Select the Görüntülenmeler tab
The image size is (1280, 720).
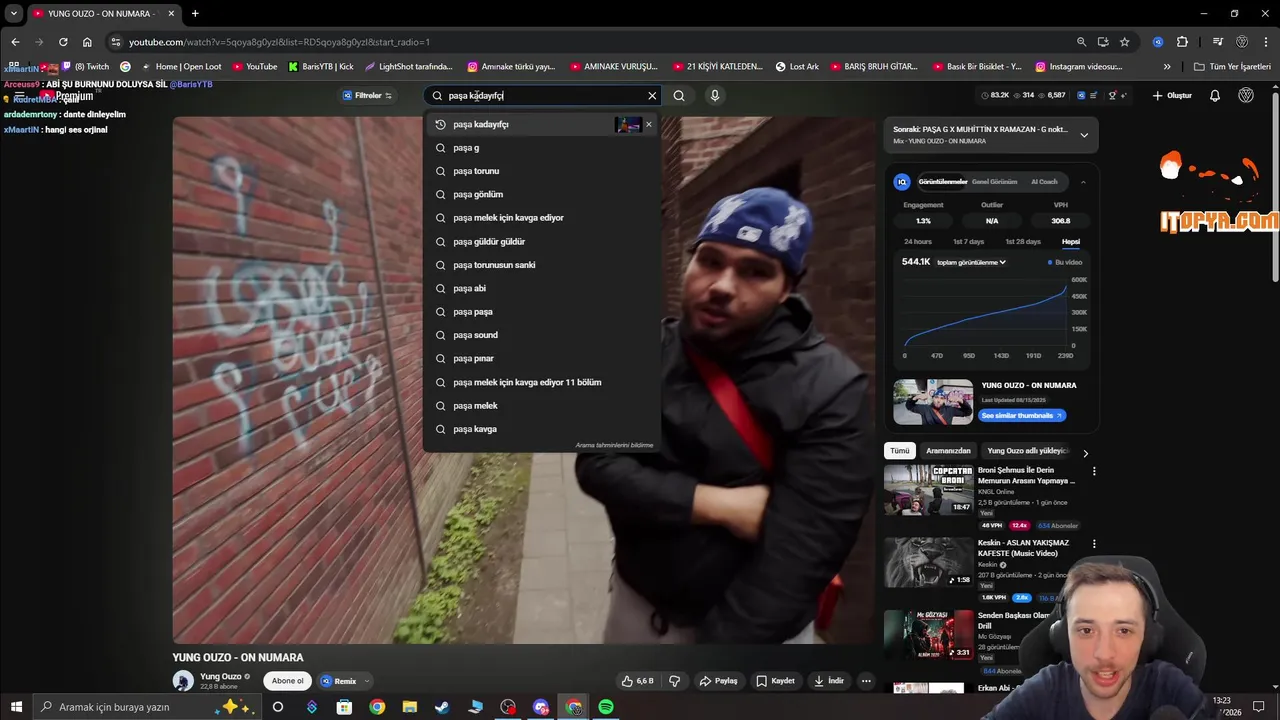click(x=942, y=182)
